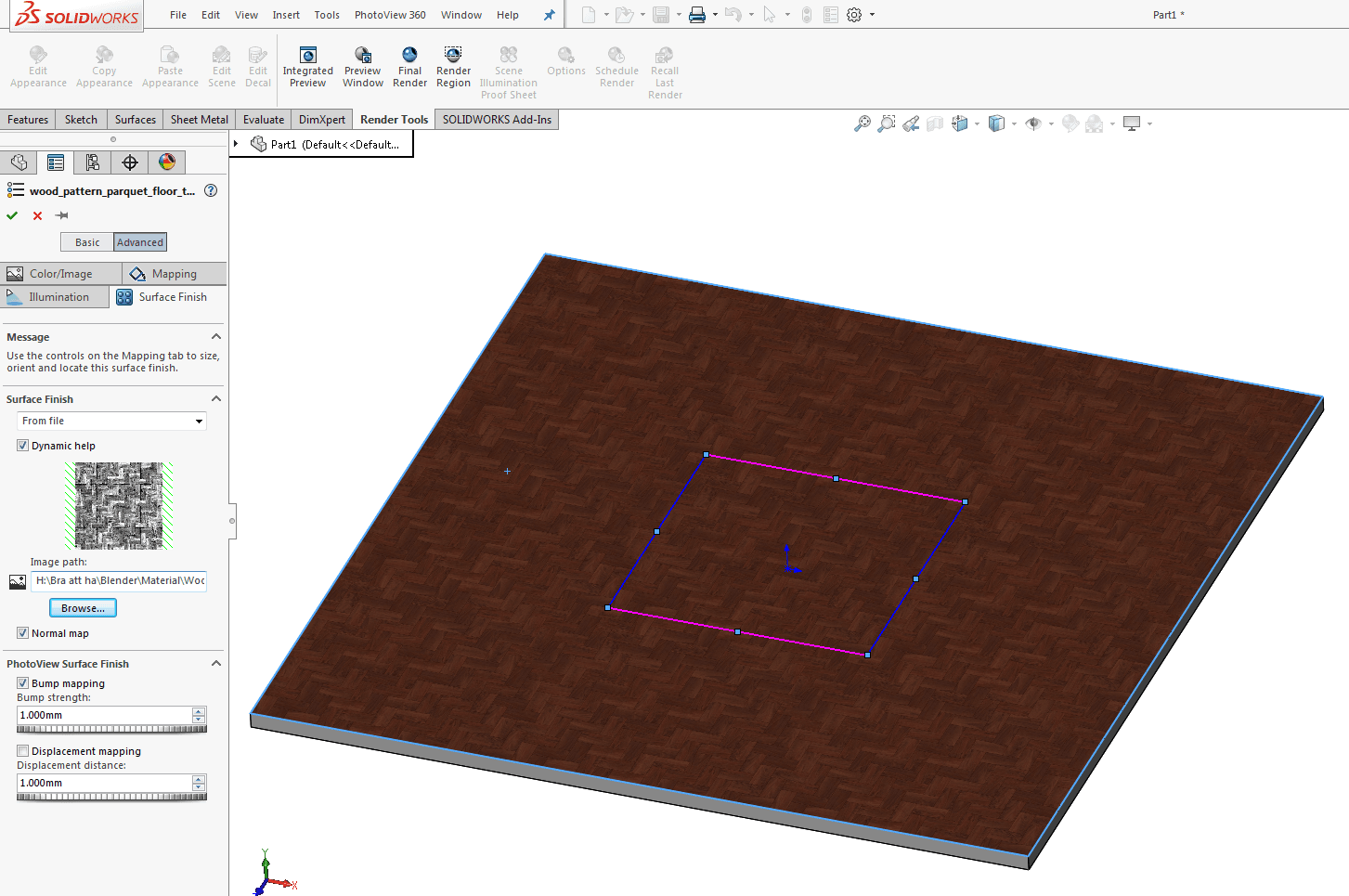Screen dimensions: 1349x896
Task: Cancel appearance edit with red X
Action: (37, 215)
